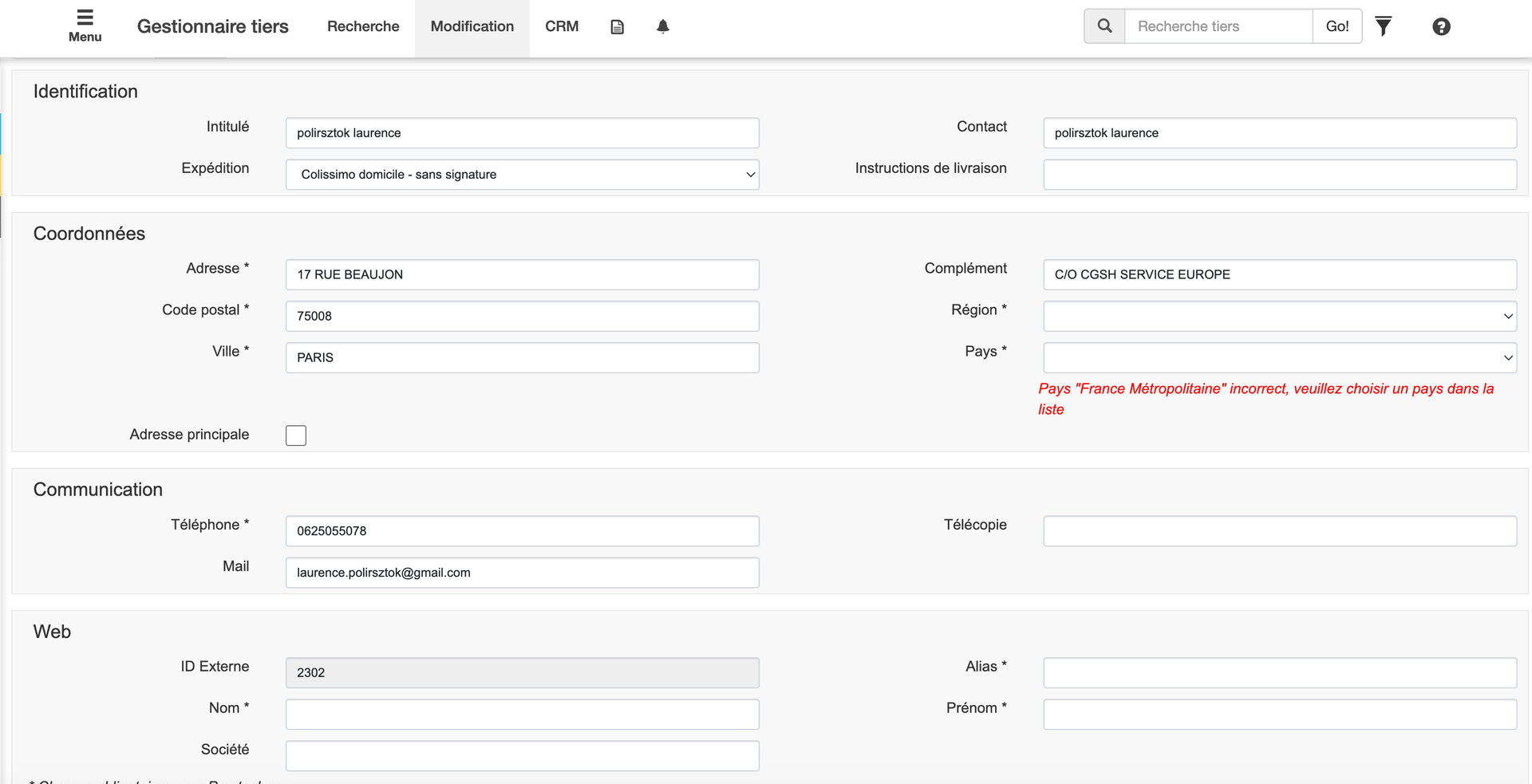Select the CRM tab
This screenshot has width=1532, height=784.
point(562,27)
